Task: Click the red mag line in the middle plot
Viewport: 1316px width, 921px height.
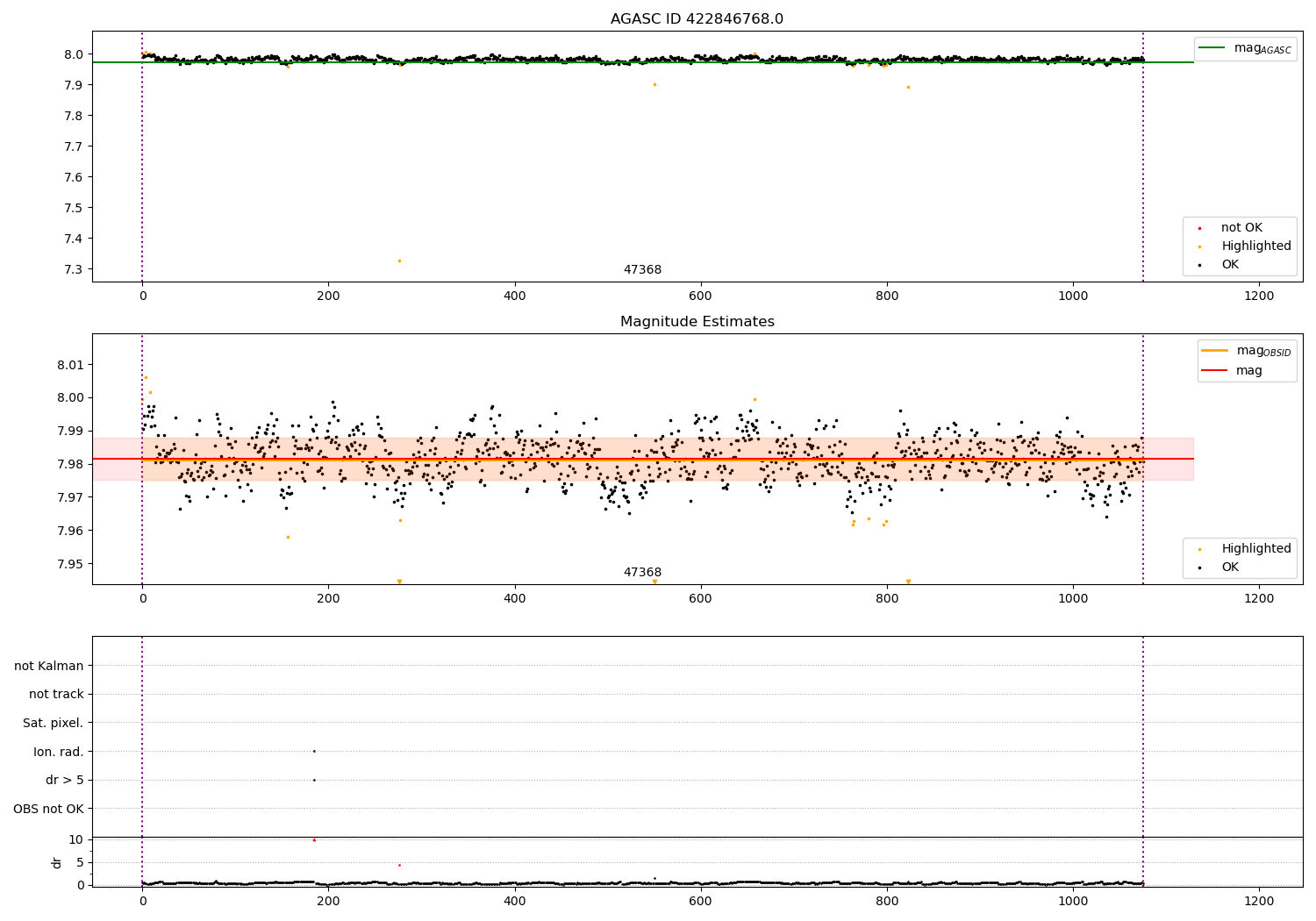Action: [643, 459]
